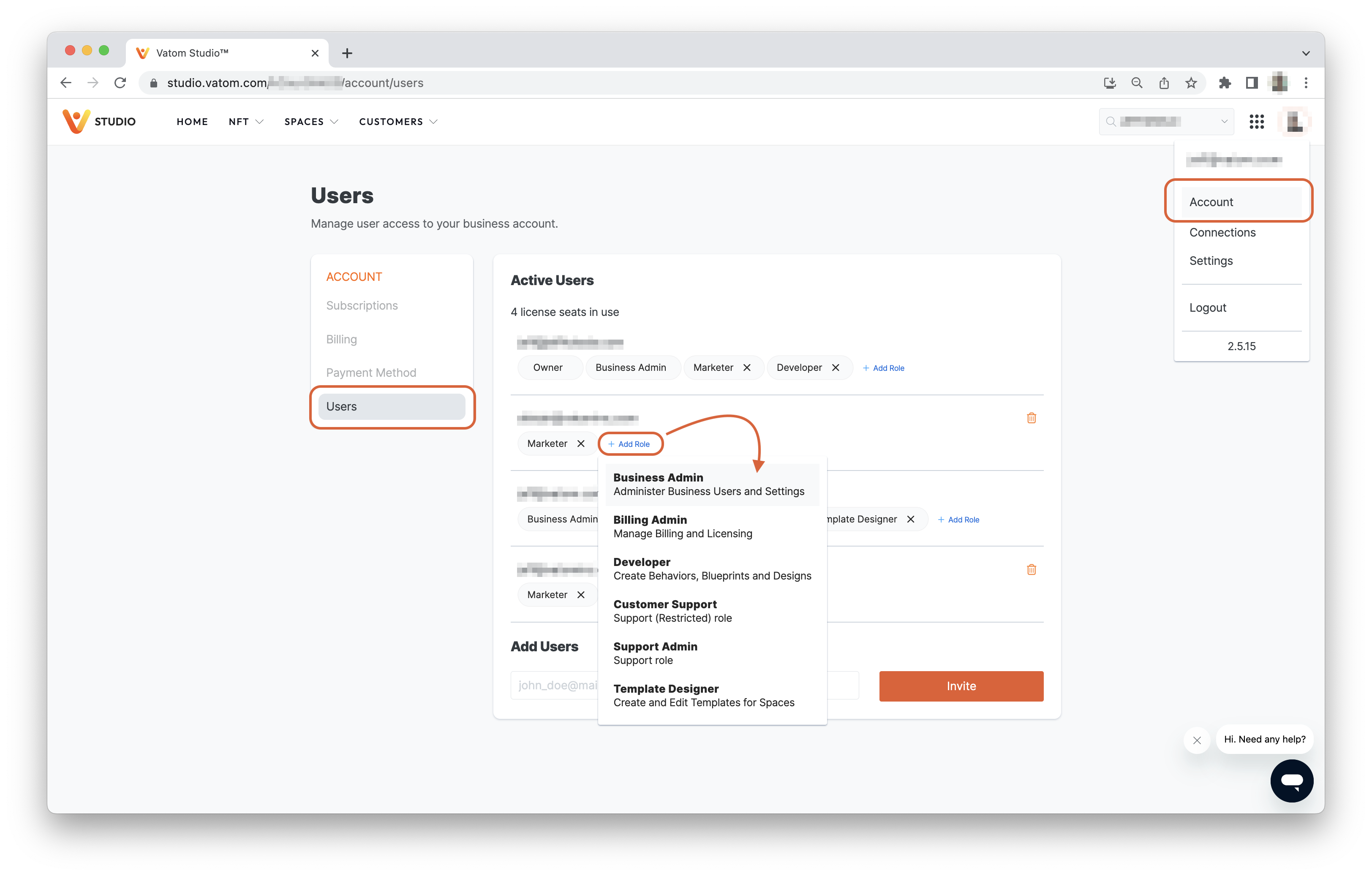
Task: Click Add Role next to Template Designer
Action: pyautogui.click(x=958, y=520)
